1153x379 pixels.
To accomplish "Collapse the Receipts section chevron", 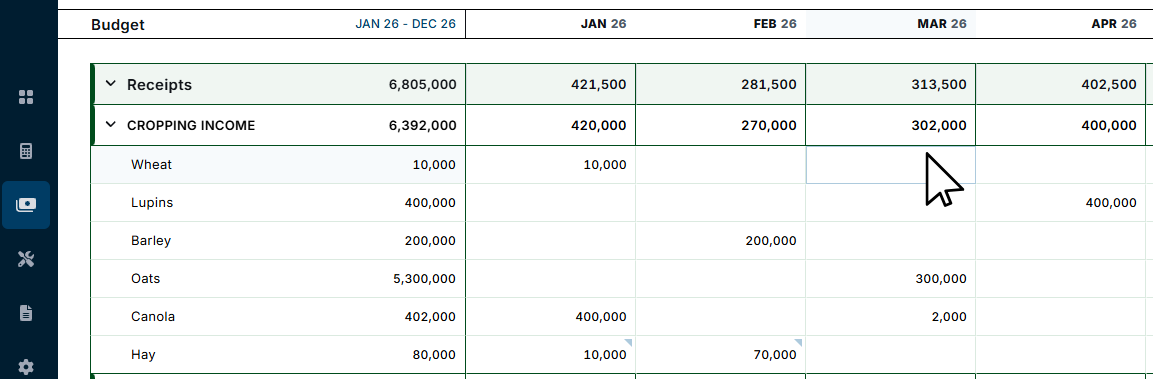I will coord(110,84).
